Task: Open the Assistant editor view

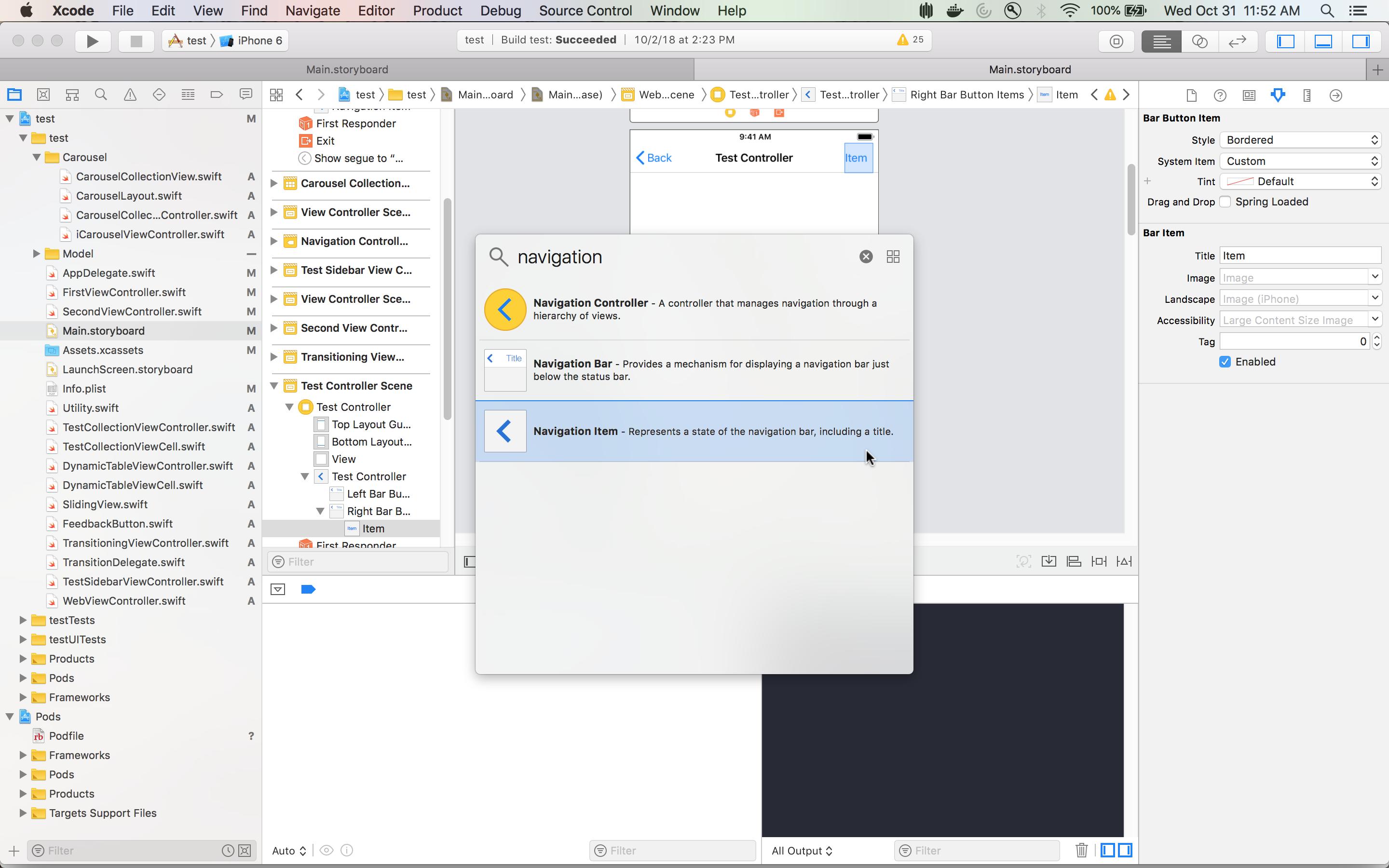Action: tap(1199, 41)
